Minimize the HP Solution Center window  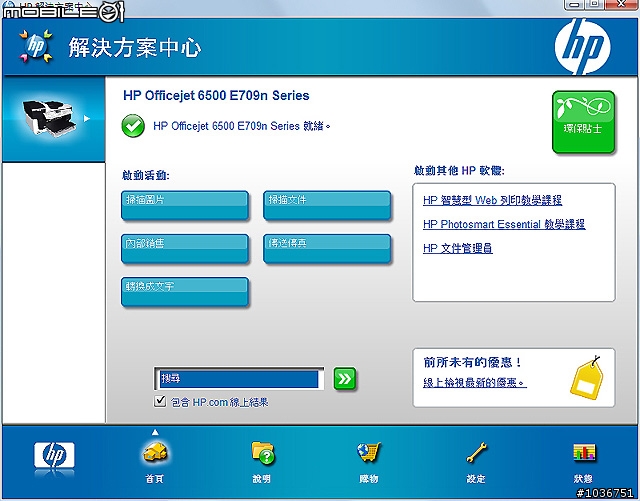574,4
